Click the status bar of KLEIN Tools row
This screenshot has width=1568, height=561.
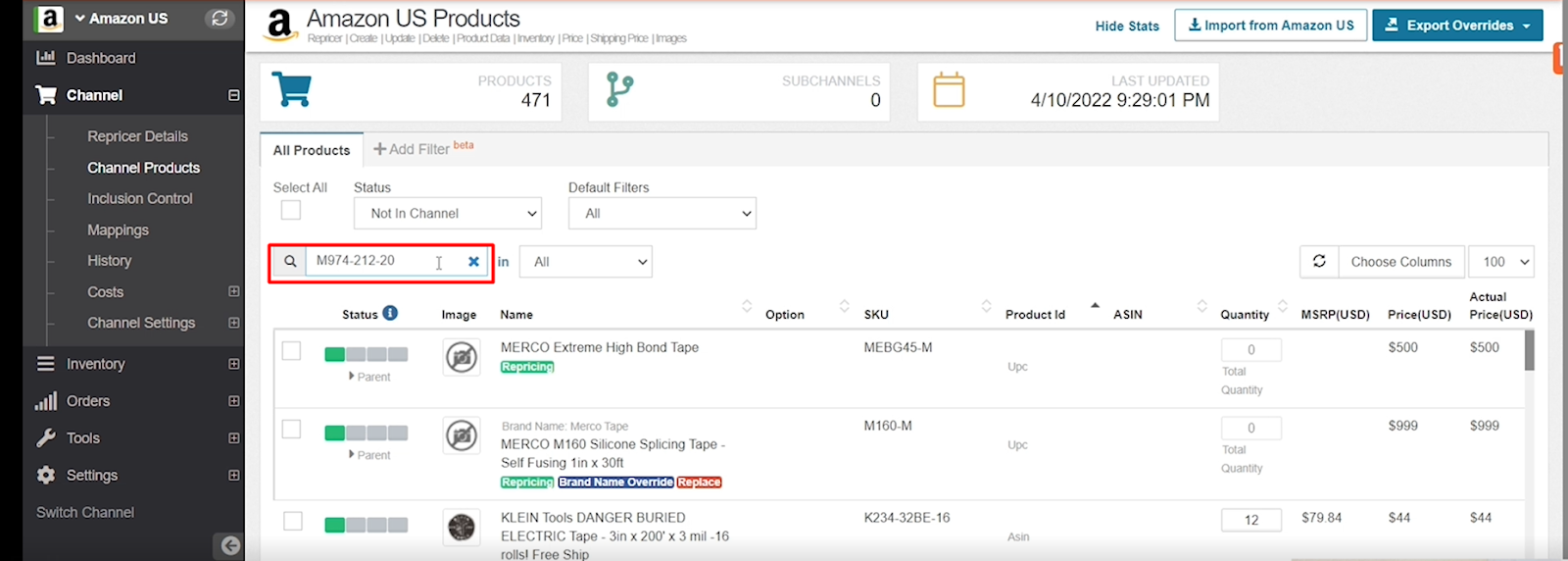click(367, 525)
